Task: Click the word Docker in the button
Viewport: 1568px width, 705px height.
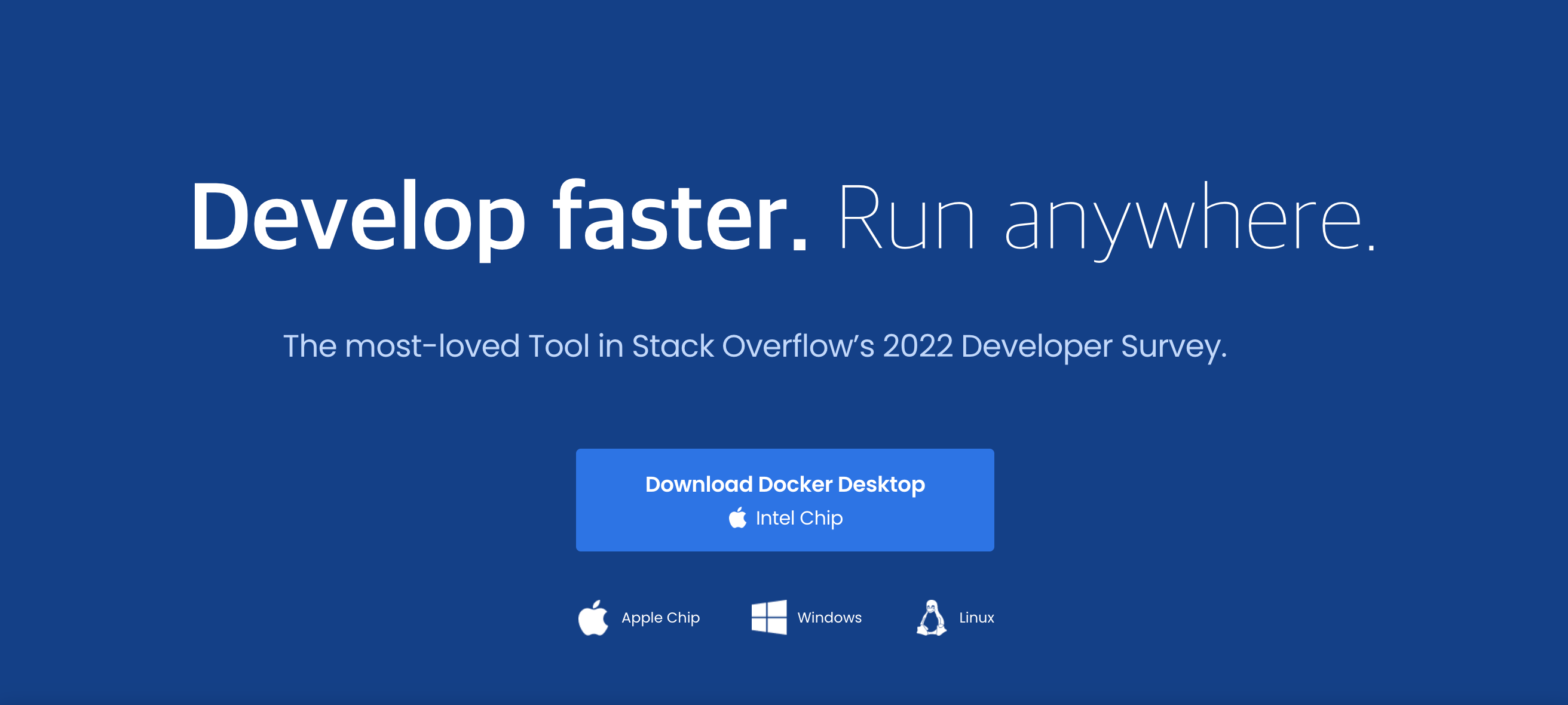Action: point(795,484)
